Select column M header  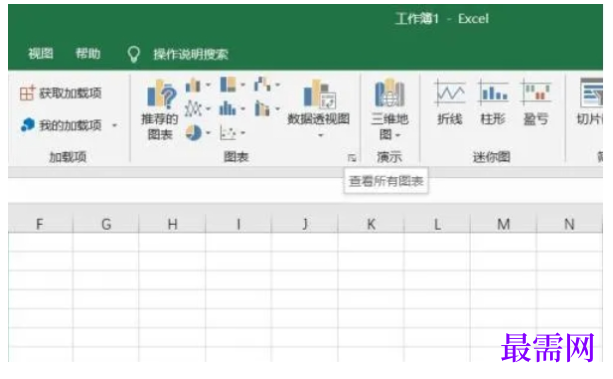click(504, 224)
